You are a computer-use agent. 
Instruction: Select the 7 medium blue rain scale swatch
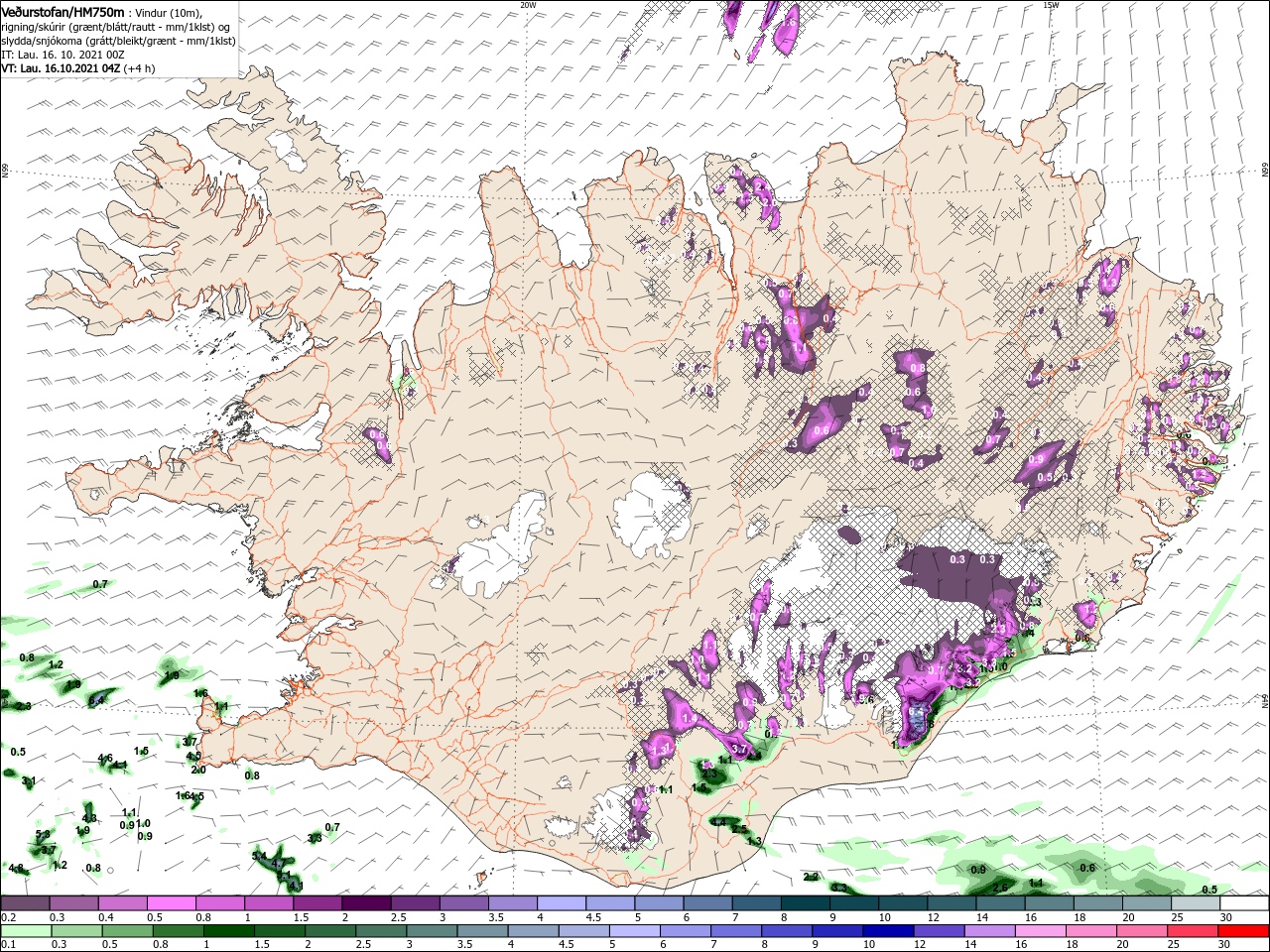pos(736,931)
